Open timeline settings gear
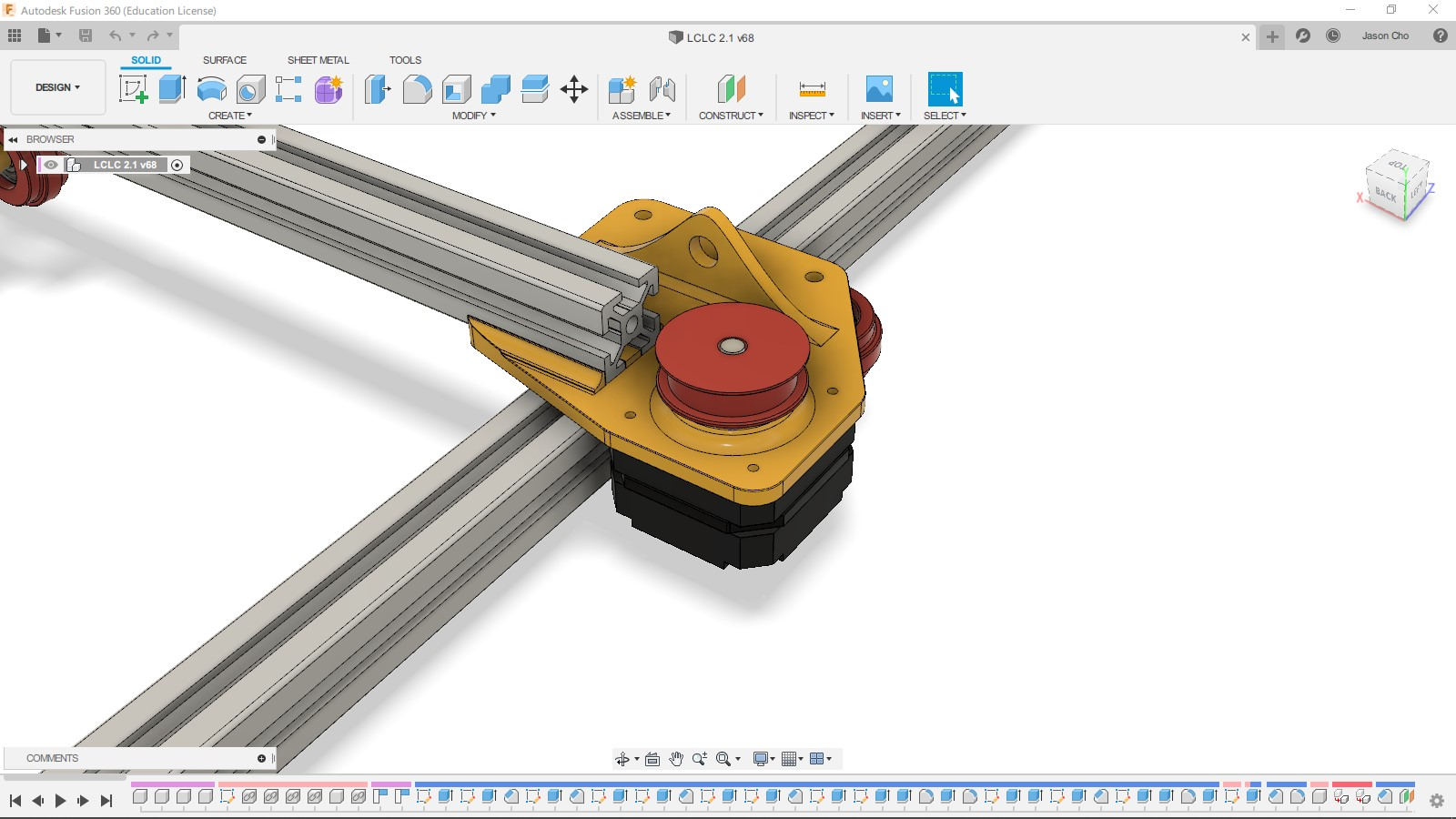The width and height of the screenshot is (1456, 819). pyautogui.click(x=1437, y=801)
